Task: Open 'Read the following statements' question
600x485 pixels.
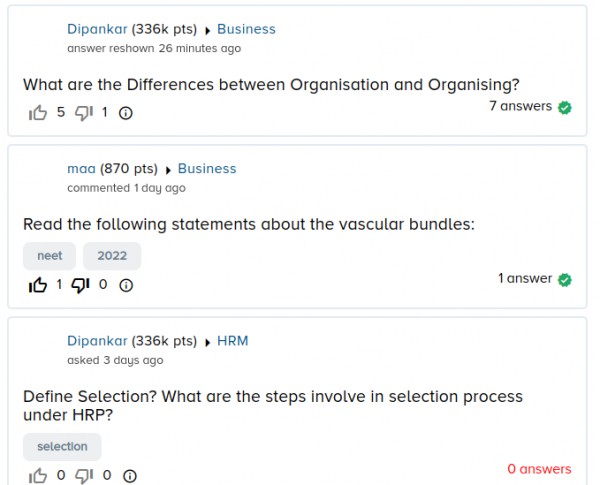Action: point(248,224)
